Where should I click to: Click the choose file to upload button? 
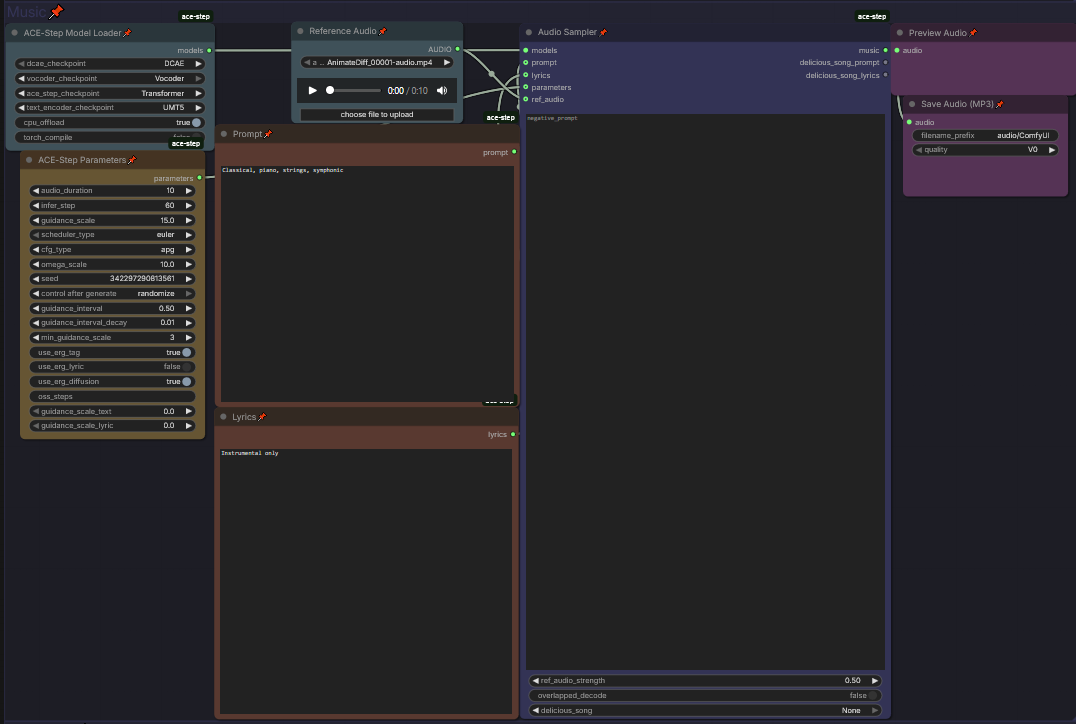[x=377, y=115]
